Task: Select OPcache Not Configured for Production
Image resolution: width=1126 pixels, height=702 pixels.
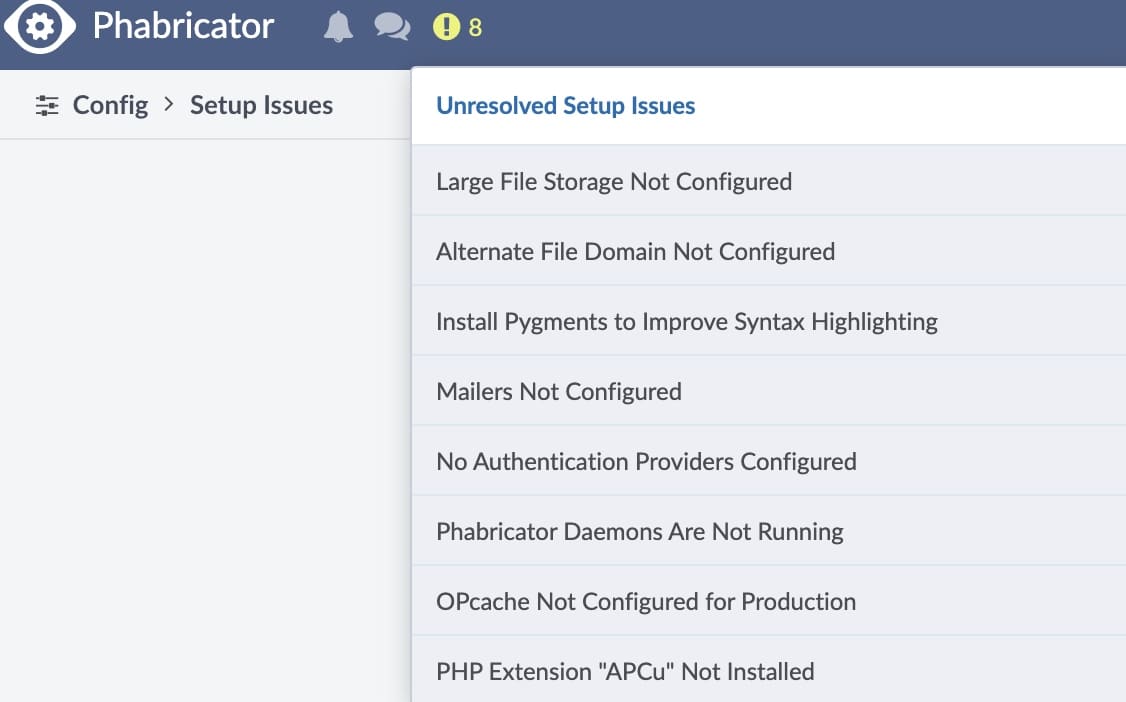Action: click(x=646, y=601)
